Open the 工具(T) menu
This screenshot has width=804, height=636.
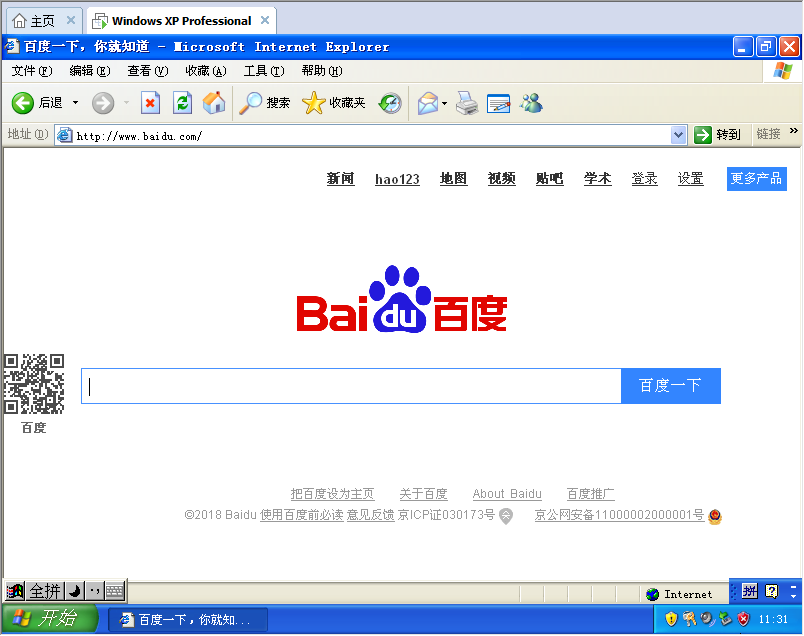(x=264, y=71)
